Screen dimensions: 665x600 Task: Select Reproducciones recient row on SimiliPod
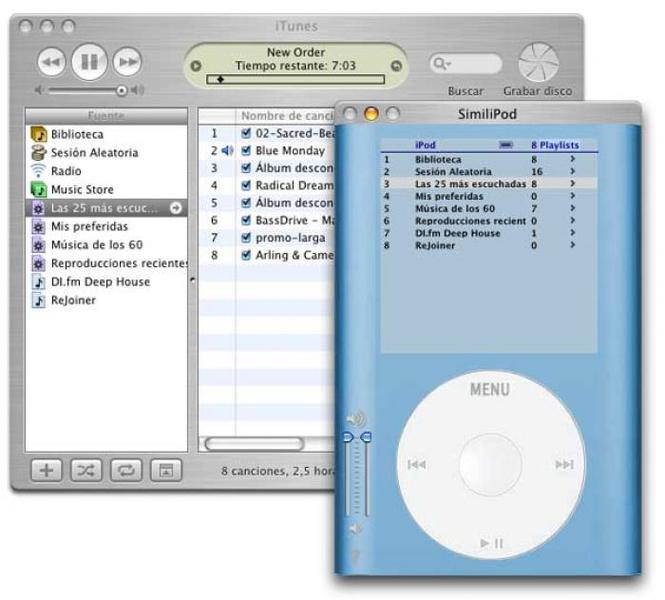489,221
